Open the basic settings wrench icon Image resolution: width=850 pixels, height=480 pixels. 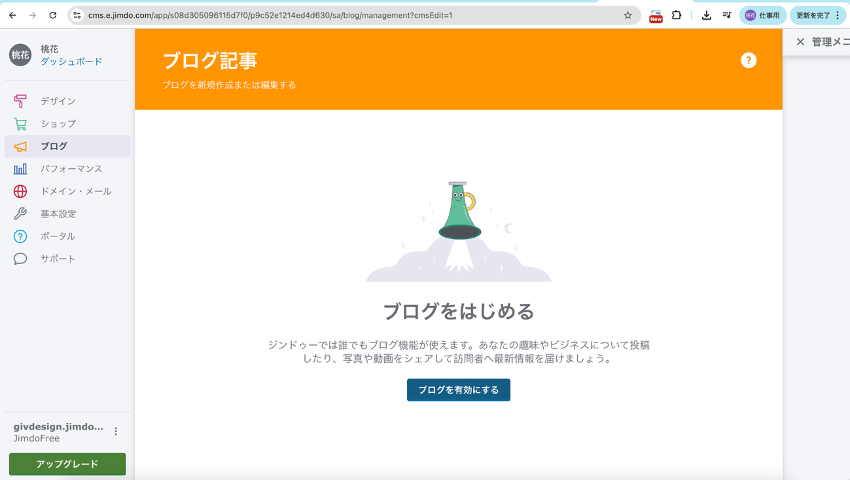(x=20, y=214)
